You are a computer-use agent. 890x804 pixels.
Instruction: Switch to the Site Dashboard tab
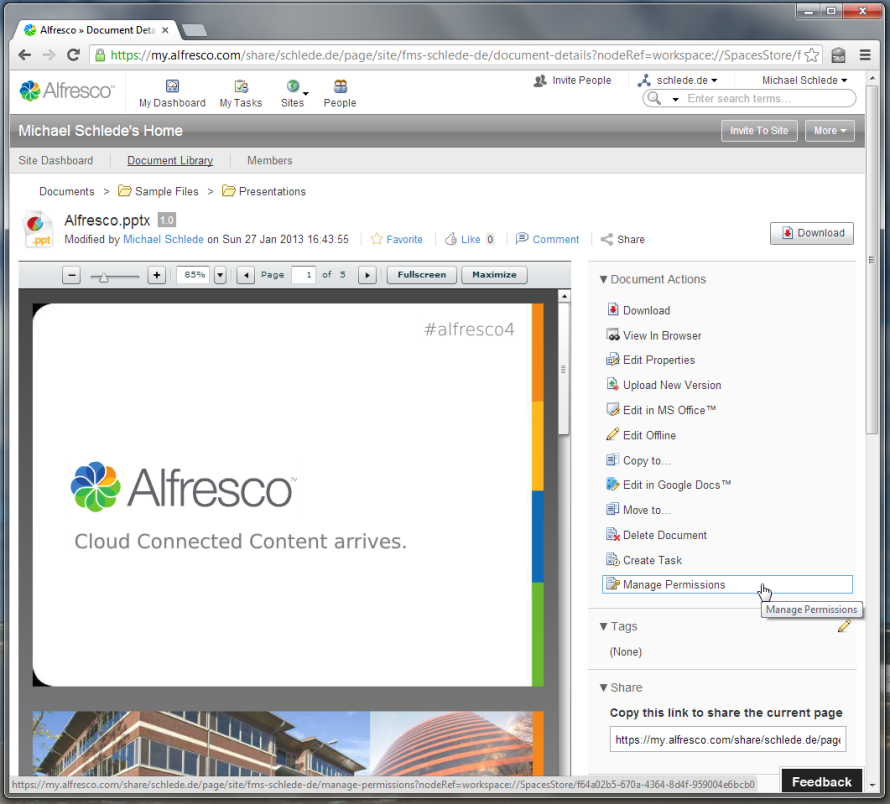(x=56, y=160)
